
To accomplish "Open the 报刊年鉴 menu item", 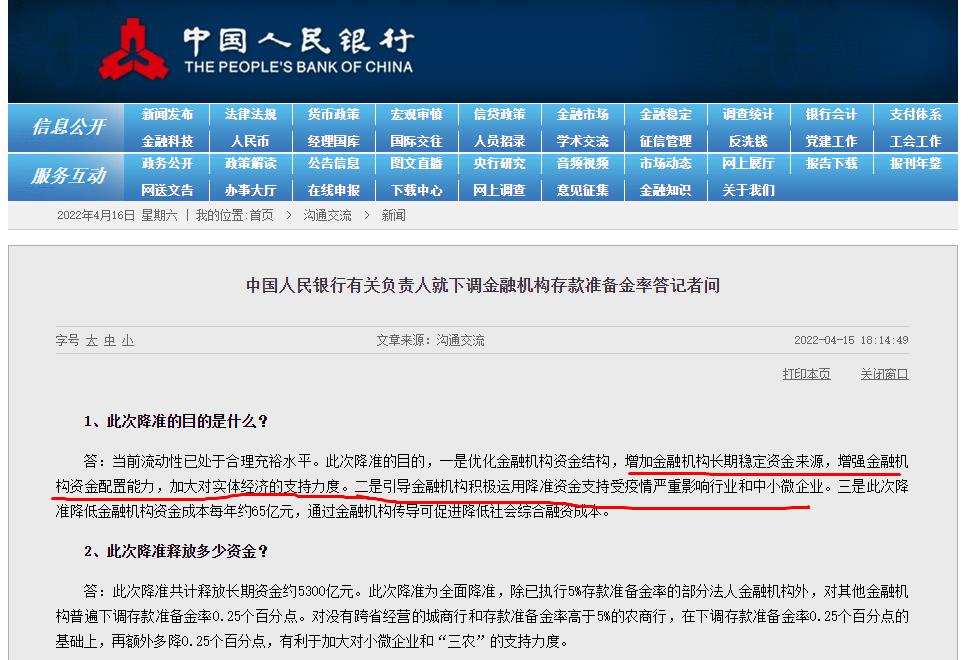I will point(915,163).
